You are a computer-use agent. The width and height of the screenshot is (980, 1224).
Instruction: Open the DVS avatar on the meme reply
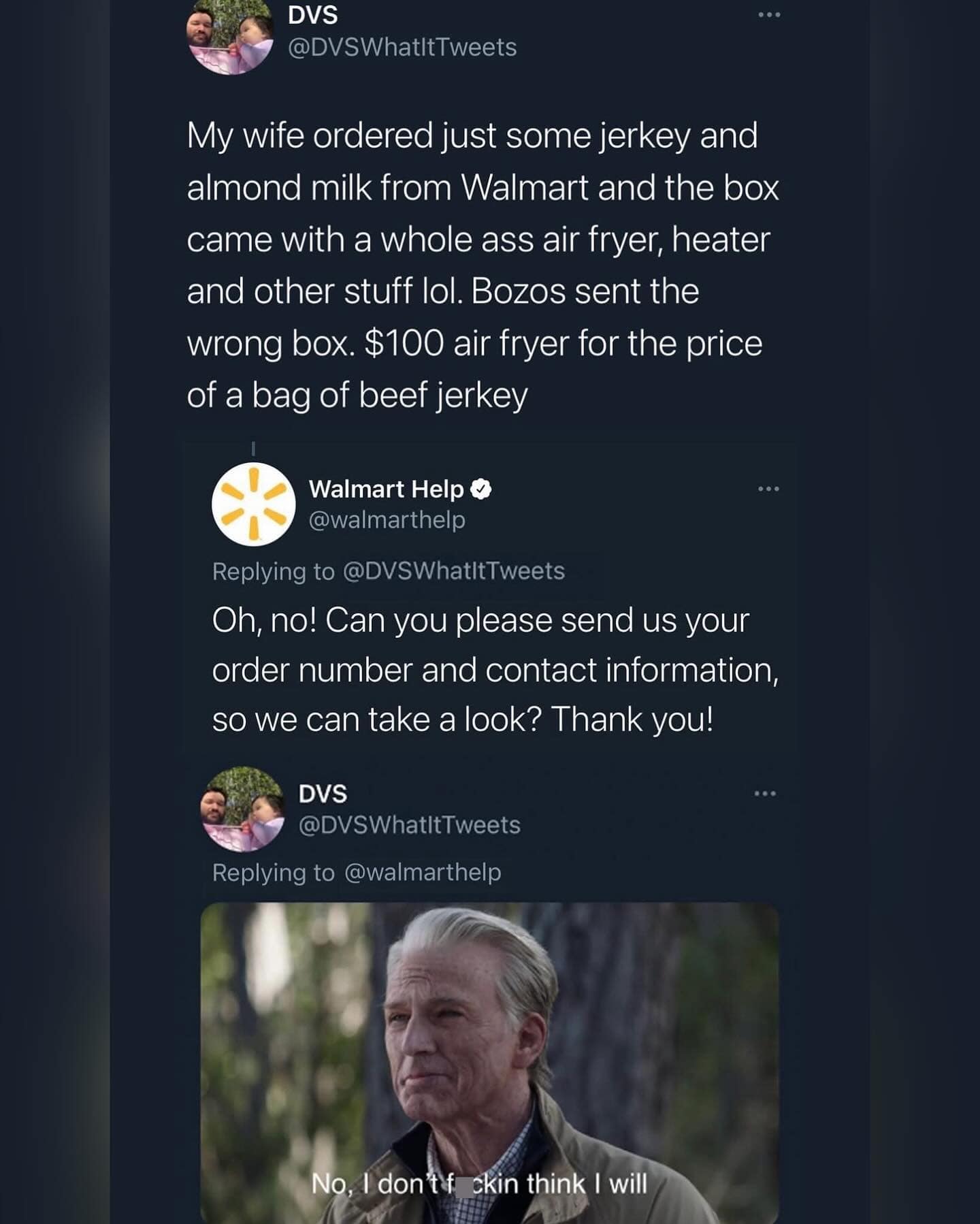[x=242, y=809]
